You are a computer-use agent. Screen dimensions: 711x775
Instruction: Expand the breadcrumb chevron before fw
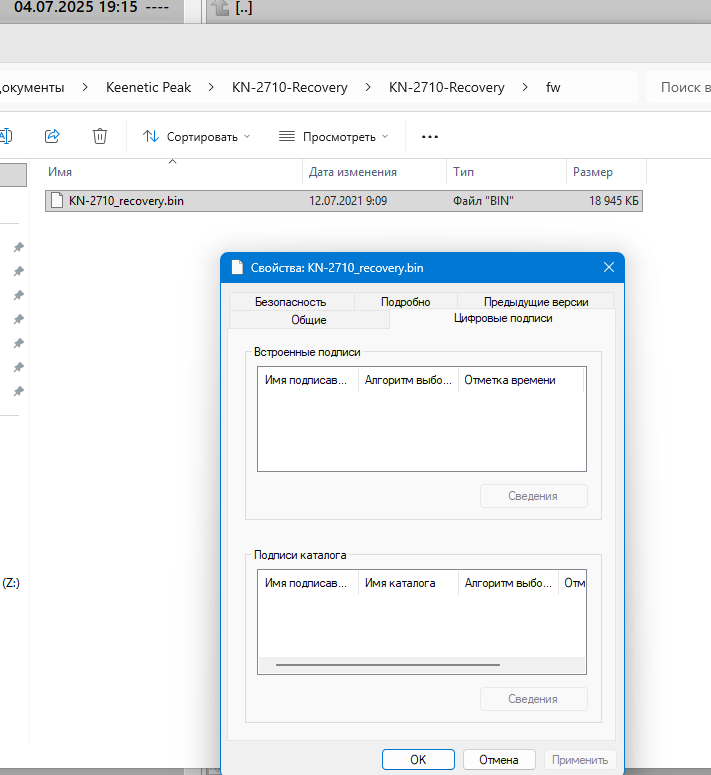coord(526,87)
